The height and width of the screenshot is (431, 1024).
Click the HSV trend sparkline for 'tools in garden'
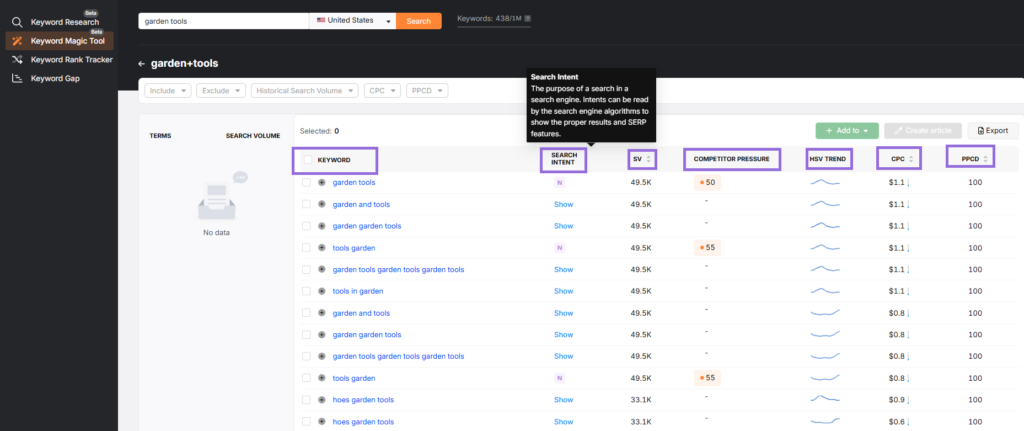click(825, 291)
